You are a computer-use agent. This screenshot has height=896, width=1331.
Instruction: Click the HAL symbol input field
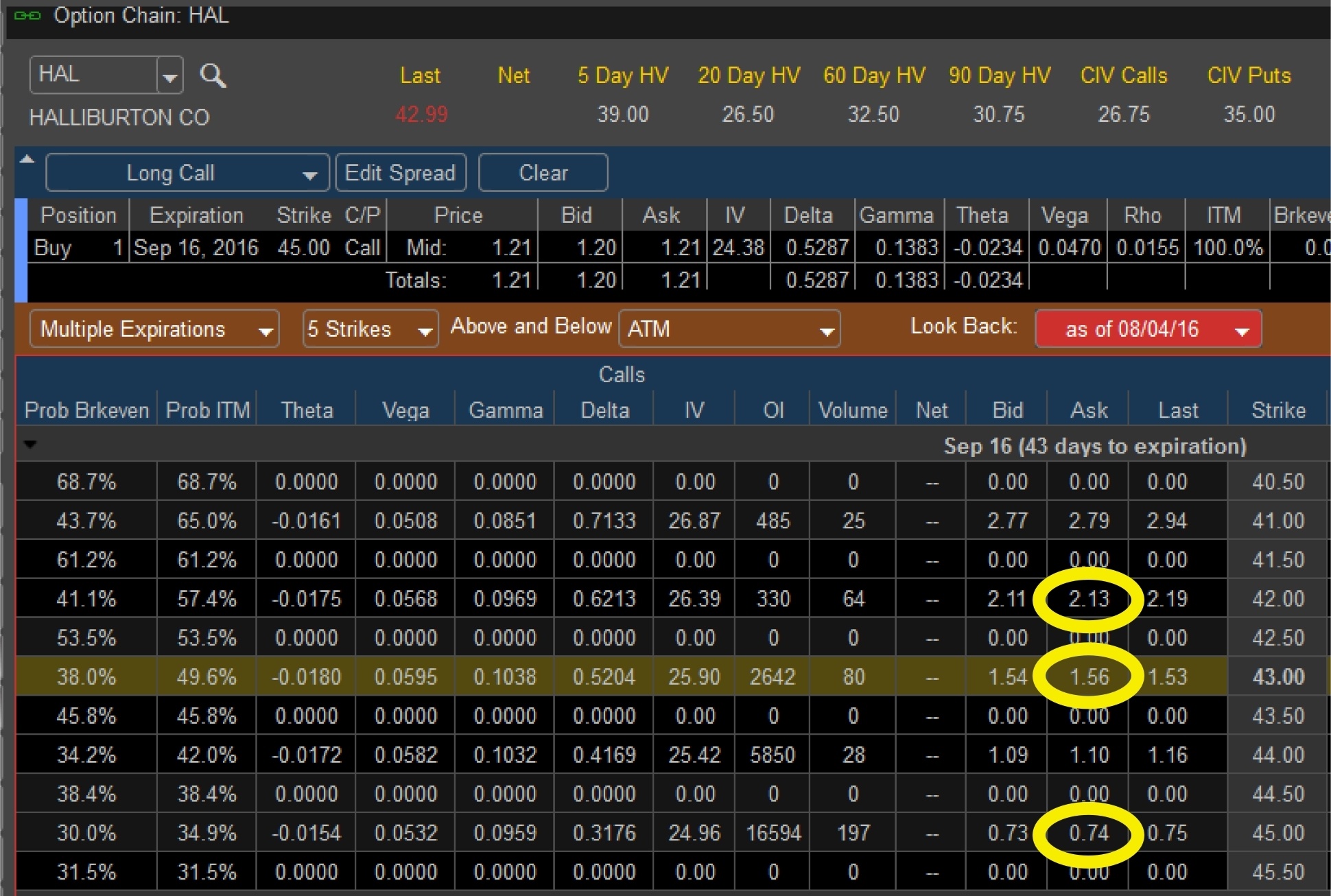[x=94, y=75]
